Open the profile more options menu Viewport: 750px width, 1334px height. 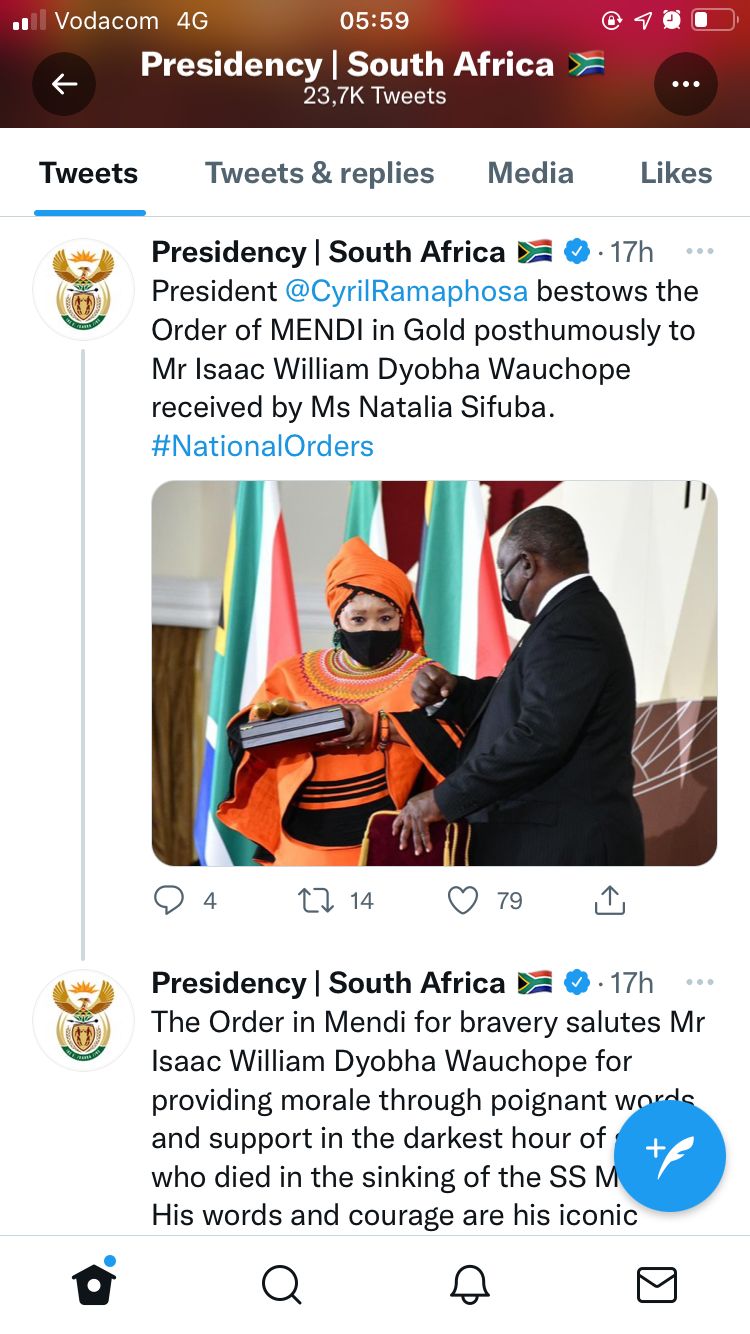click(685, 84)
